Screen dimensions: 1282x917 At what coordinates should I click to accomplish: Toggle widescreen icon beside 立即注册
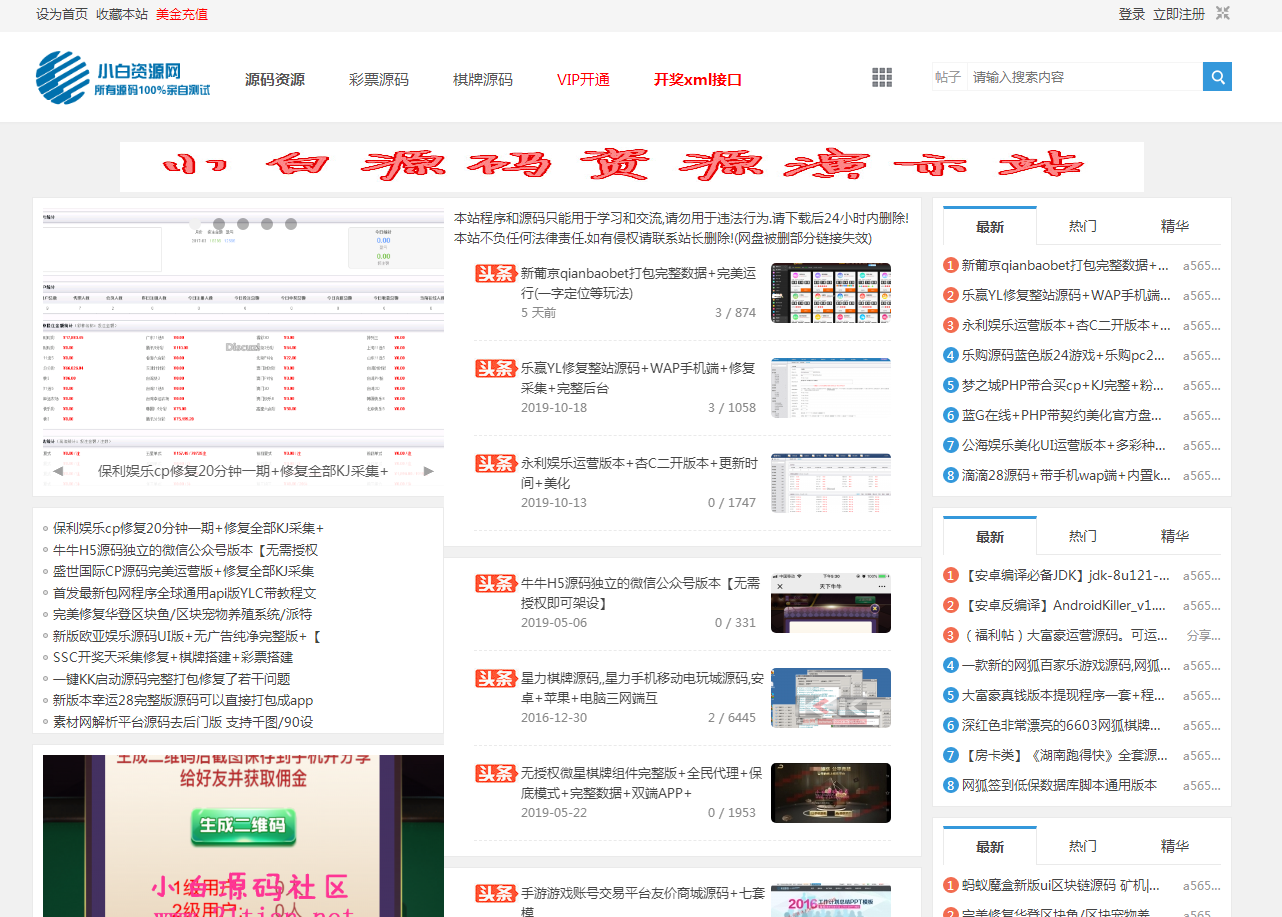click(1222, 13)
